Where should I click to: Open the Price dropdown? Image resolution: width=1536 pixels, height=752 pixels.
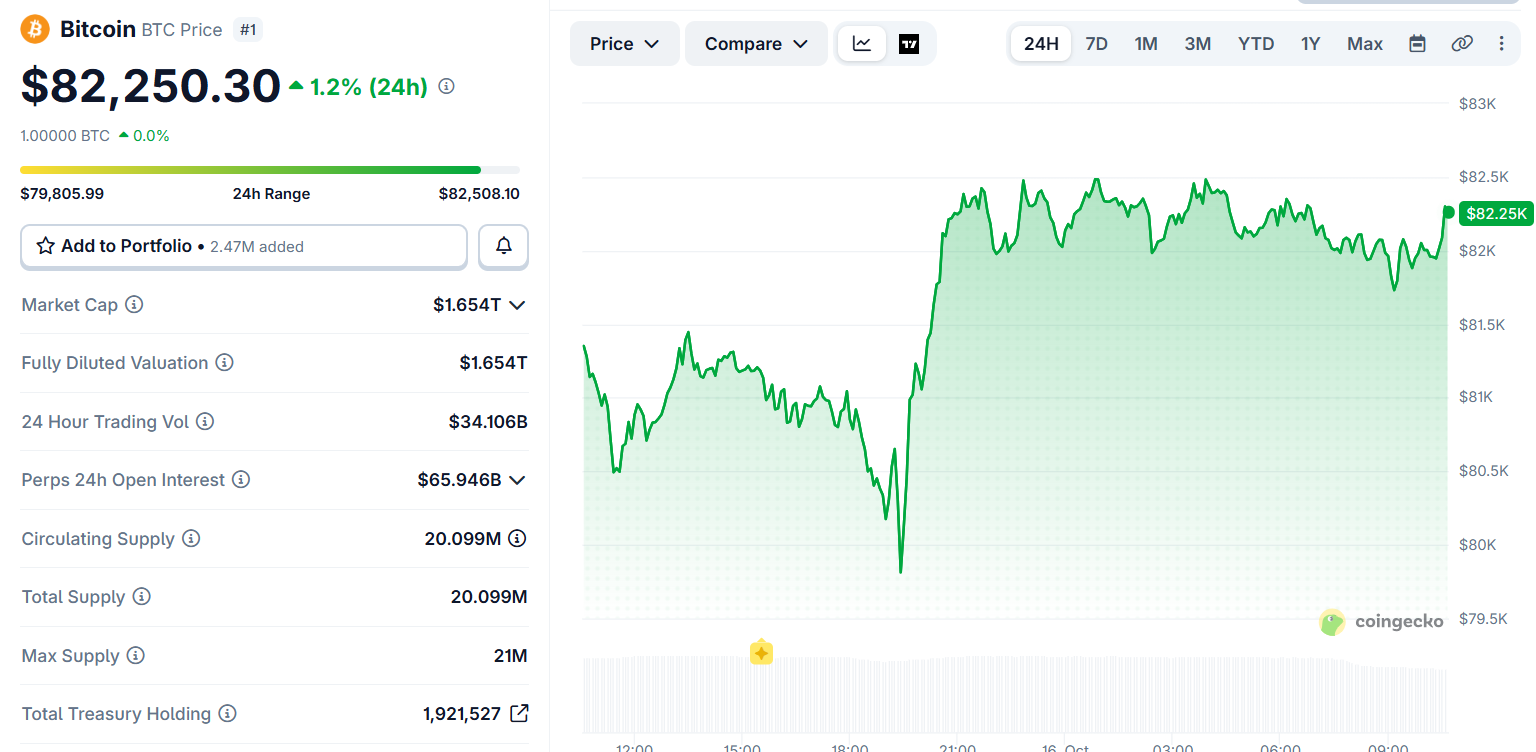pos(625,44)
